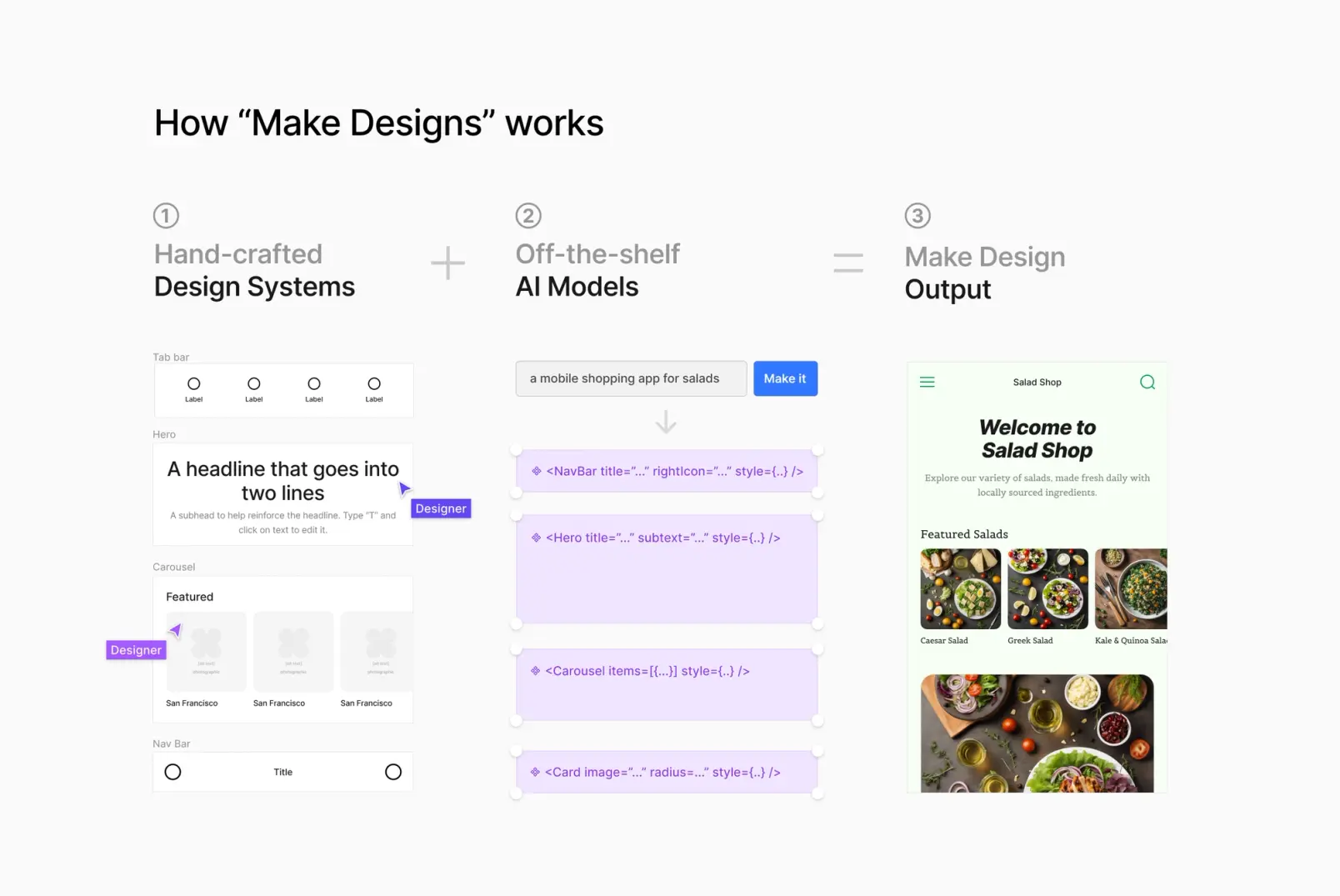Open the hamburger menu in Salad Shop
Image resolution: width=1340 pixels, height=896 pixels.
pyautogui.click(x=927, y=382)
